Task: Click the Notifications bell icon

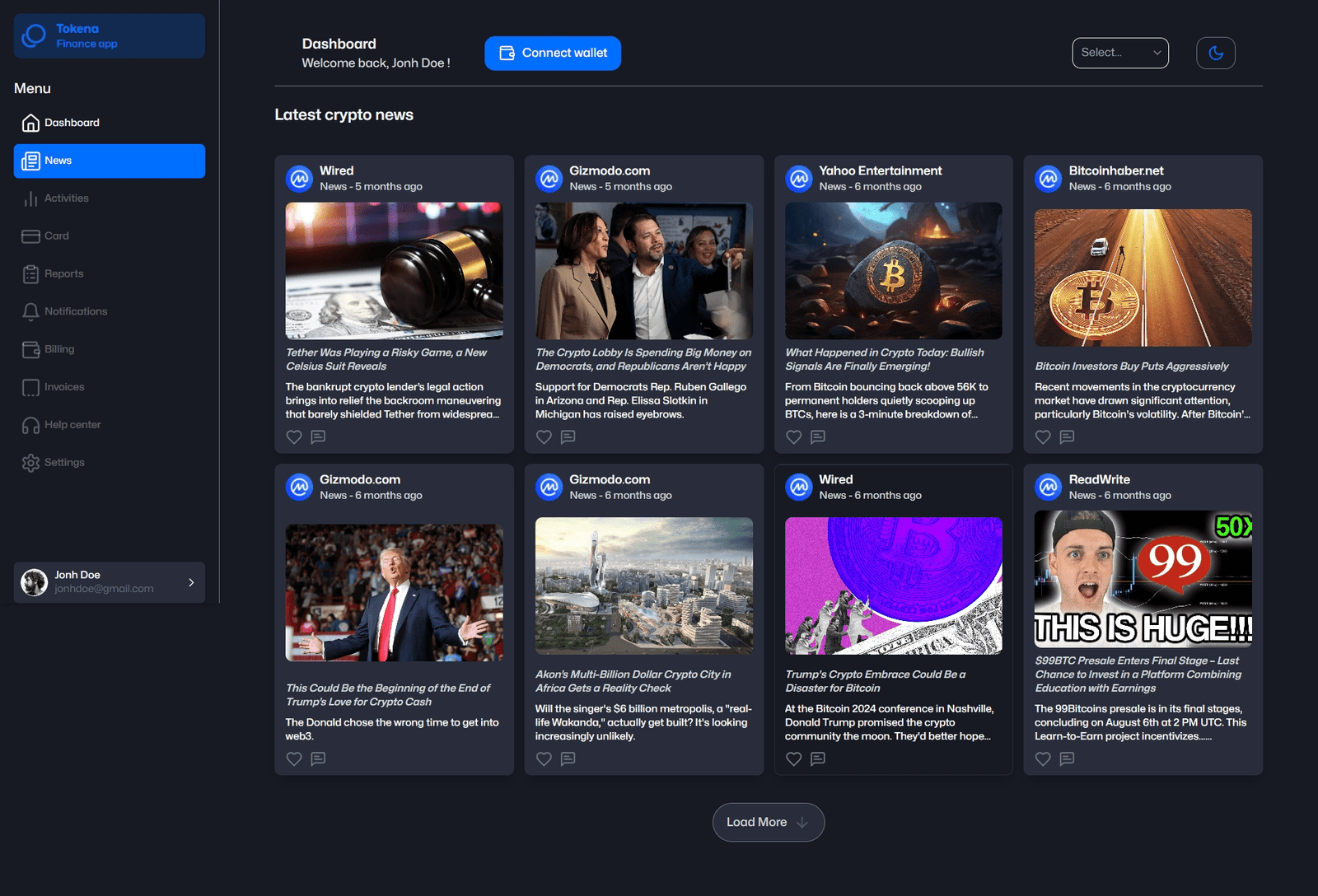Action: click(30, 311)
